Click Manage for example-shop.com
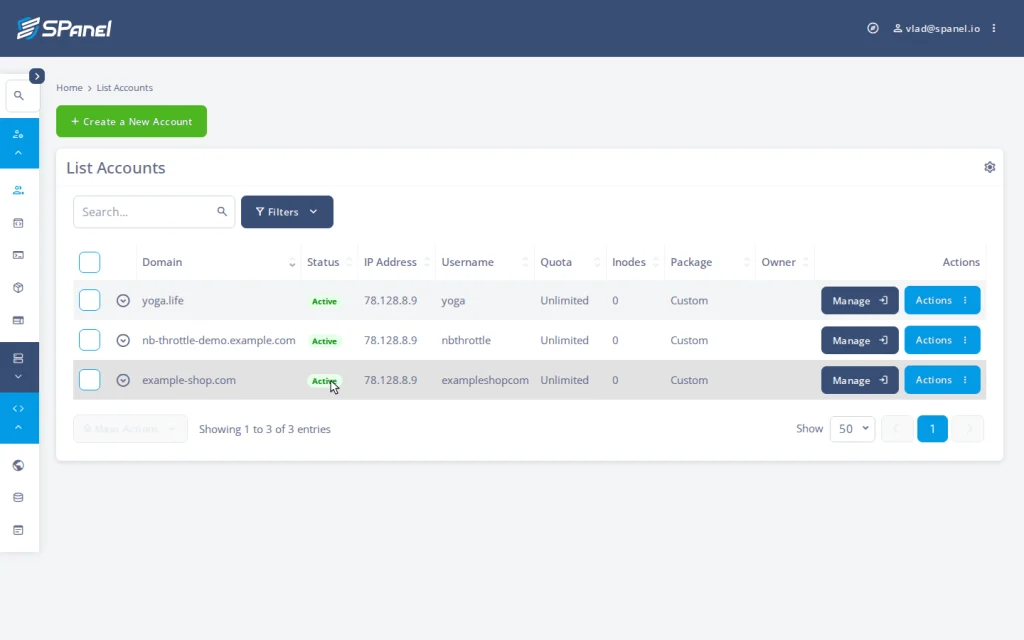Image resolution: width=1024 pixels, height=640 pixels. [x=859, y=380]
